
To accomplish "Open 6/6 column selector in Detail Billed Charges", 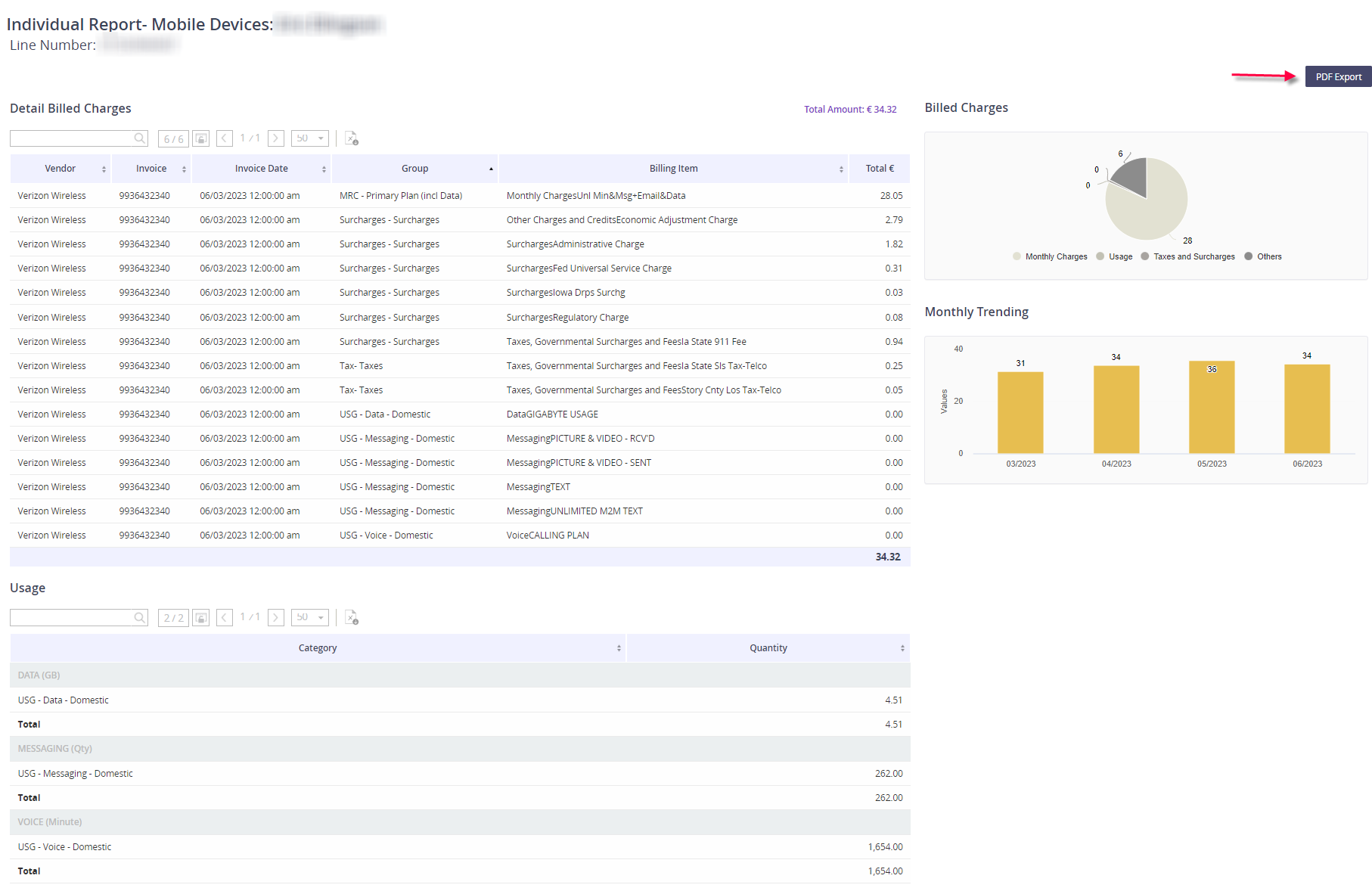I will pyautogui.click(x=173, y=138).
